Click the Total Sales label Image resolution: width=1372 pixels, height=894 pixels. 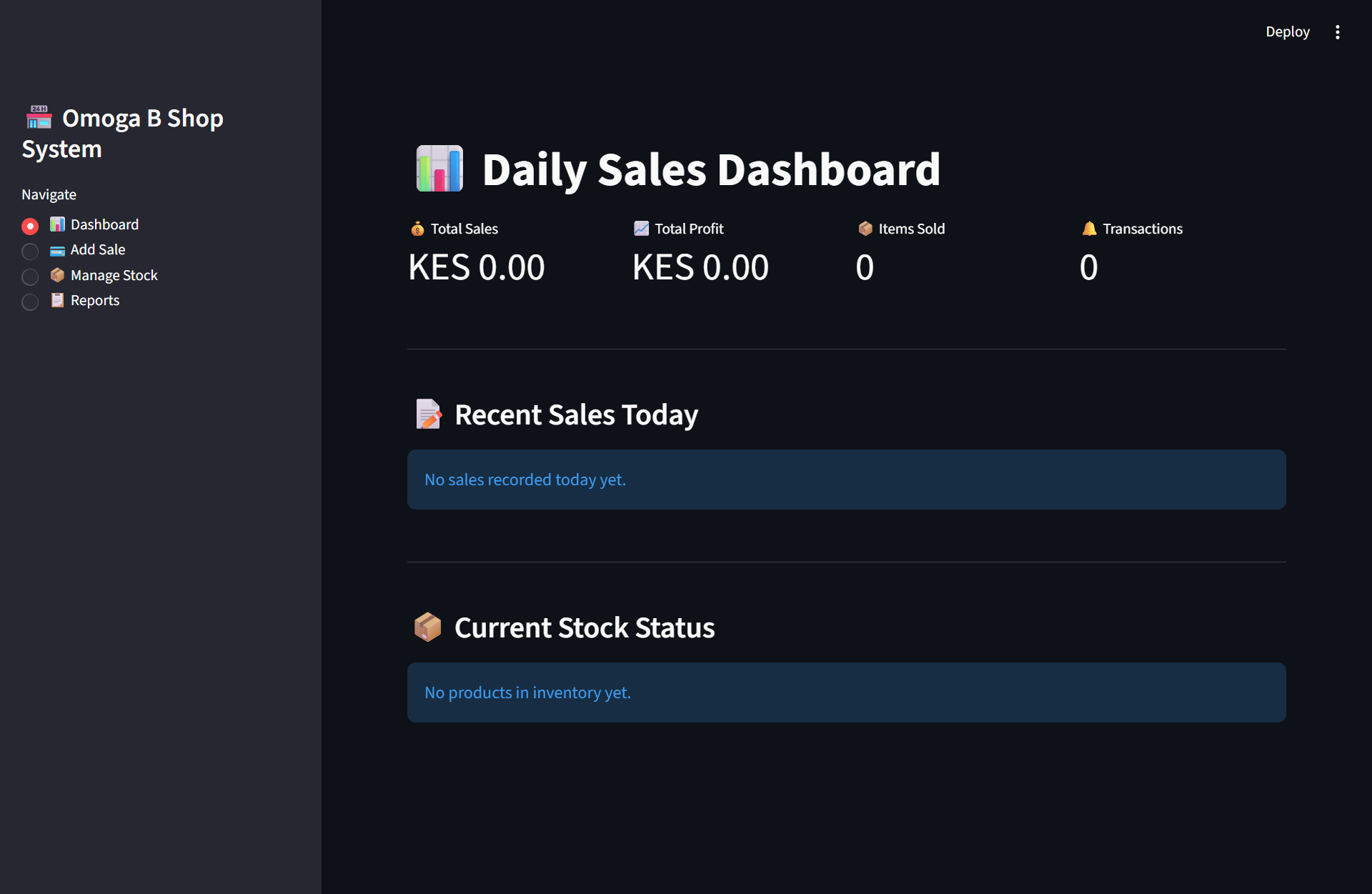464,229
